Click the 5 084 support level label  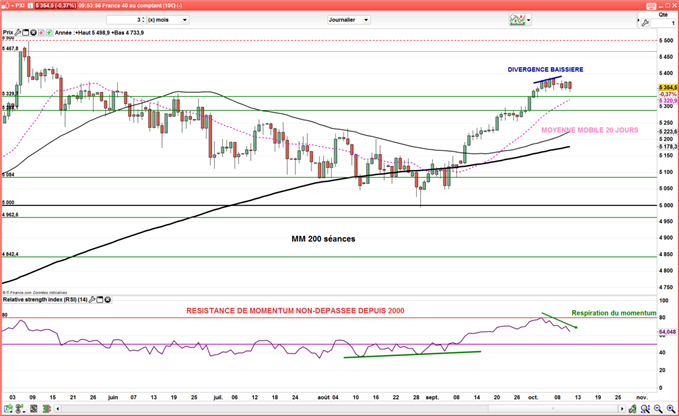click(x=8, y=174)
